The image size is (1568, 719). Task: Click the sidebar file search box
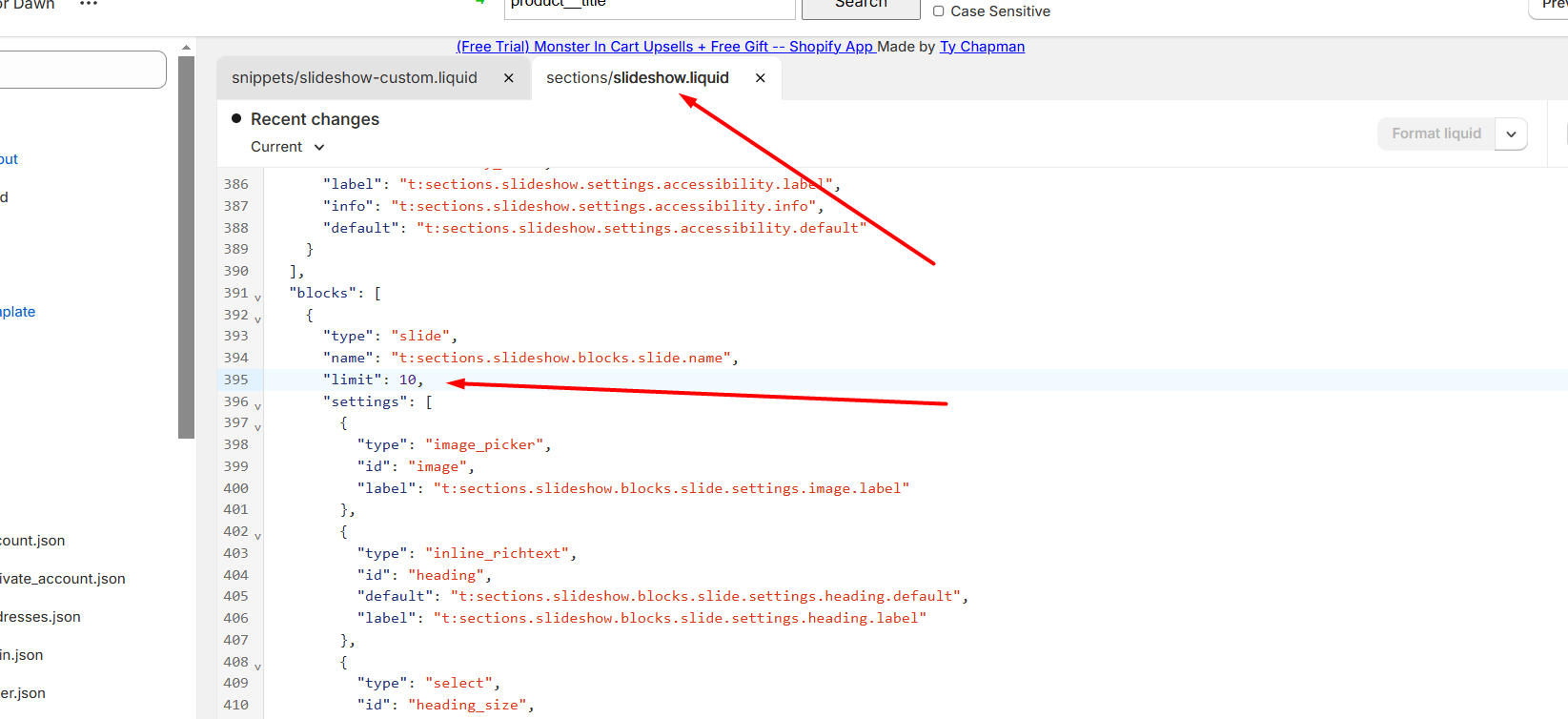pyautogui.click(x=82, y=70)
